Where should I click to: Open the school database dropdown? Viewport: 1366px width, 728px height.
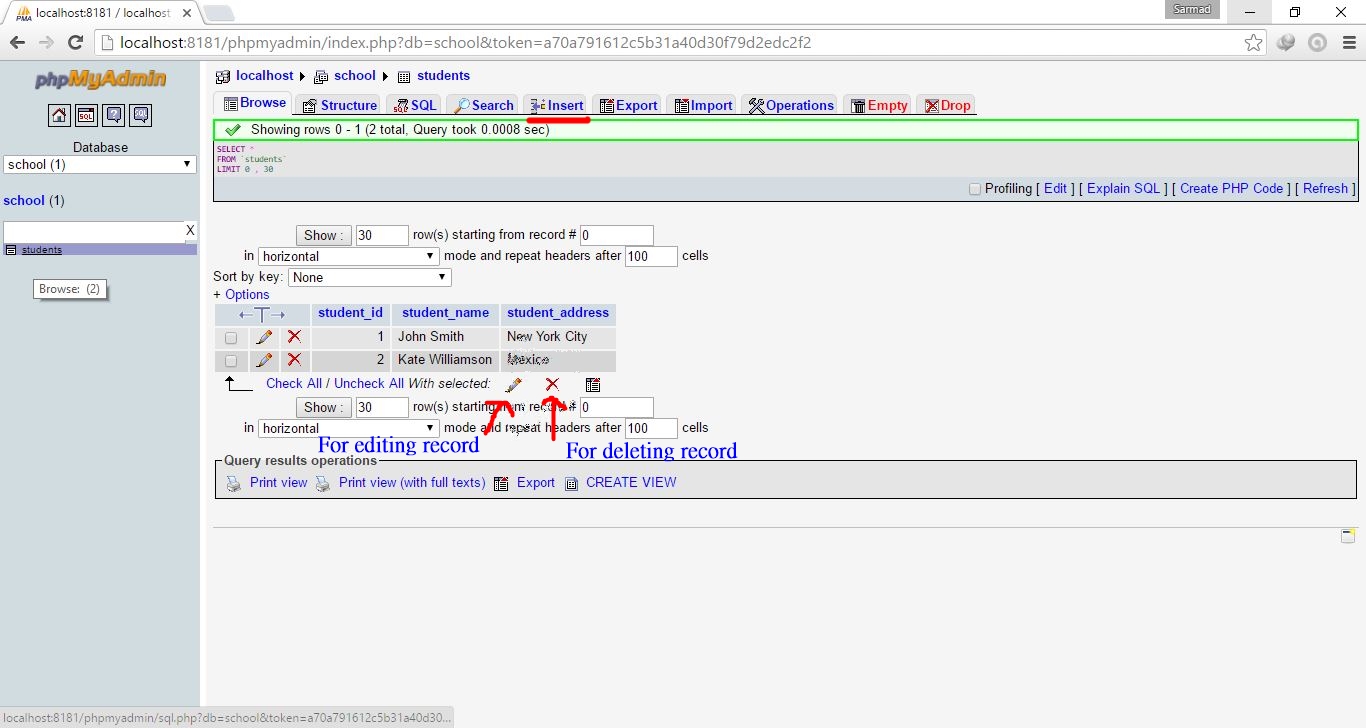pyautogui.click(x=98, y=164)
